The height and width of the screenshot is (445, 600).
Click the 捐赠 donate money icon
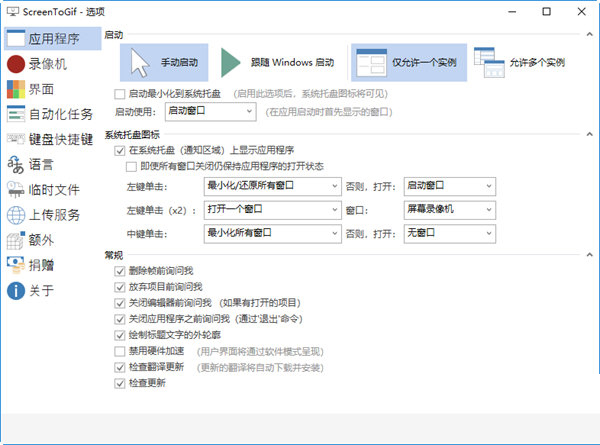[x=16, y=265]
